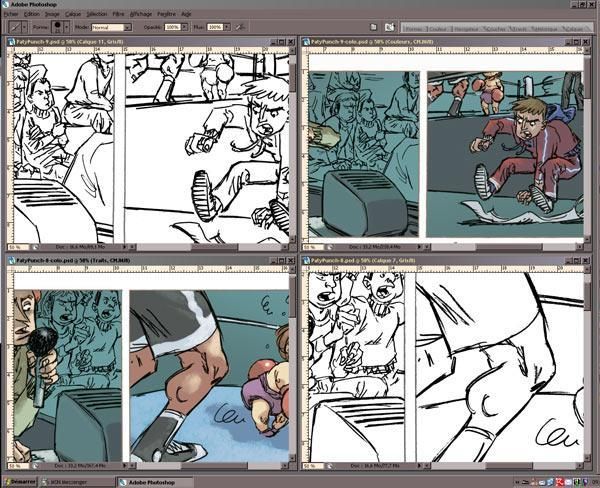Open the Affichage menu
Viewport: 600px width, 488px height.
coord(141,14)
